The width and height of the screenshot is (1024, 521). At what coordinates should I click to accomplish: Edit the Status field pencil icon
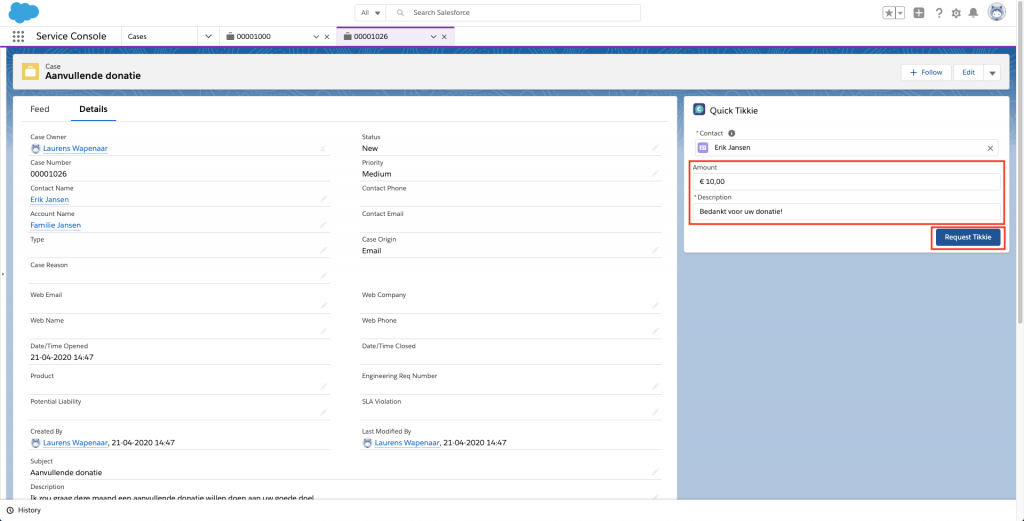(x=656, y=148)
